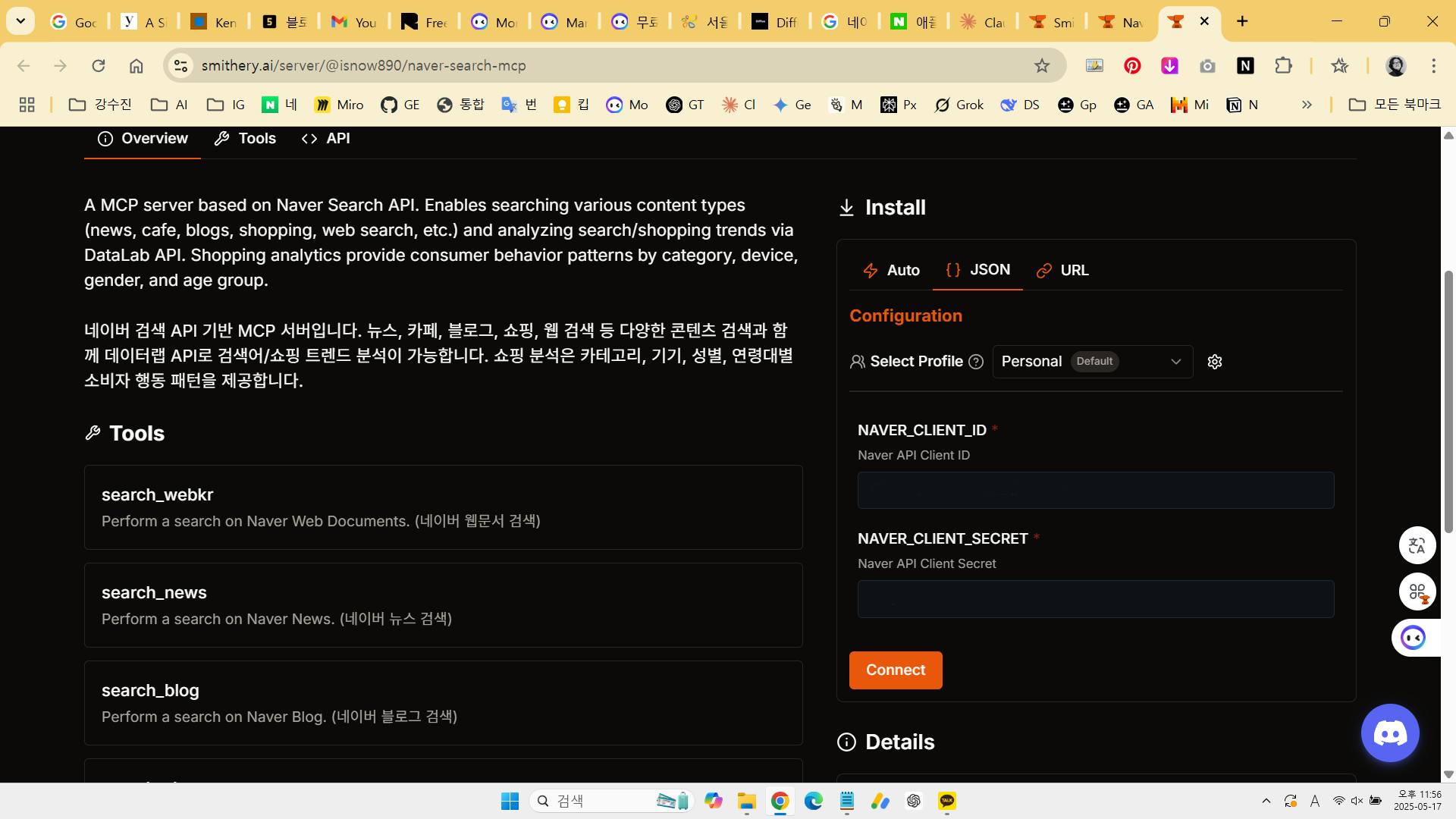Open KakaoTalk from the taskbar
Image resolution: width=1456 pixels, height=819 pixels.
[x=946, y=801]
